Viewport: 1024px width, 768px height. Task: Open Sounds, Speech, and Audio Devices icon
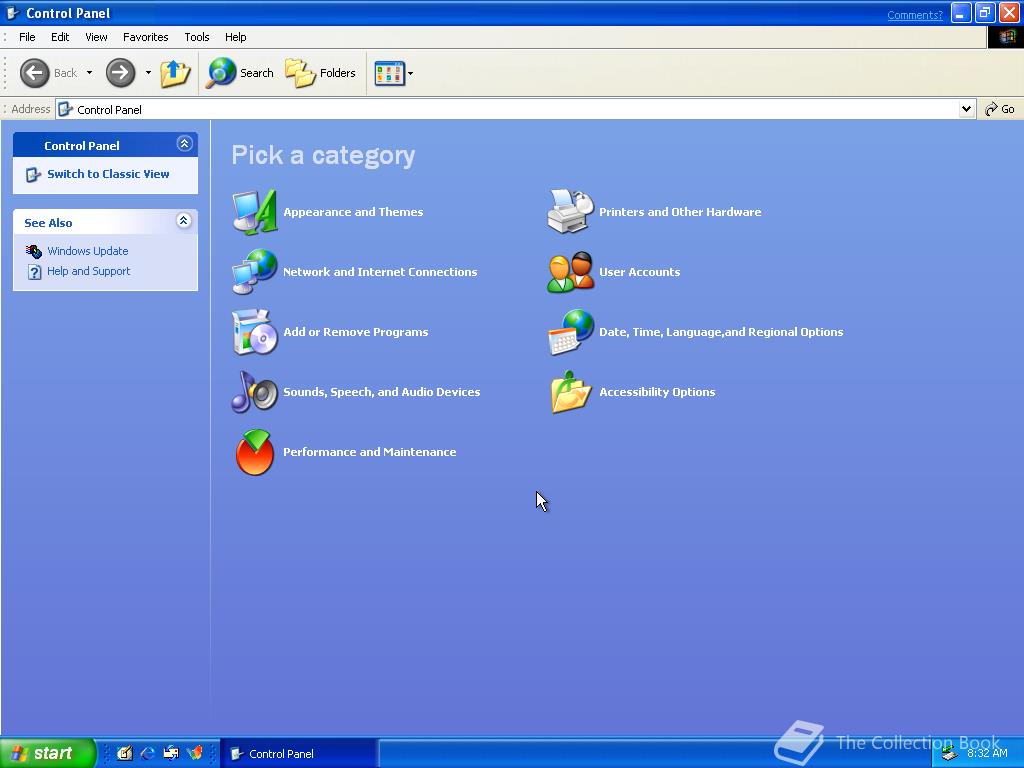click(255, 392)
